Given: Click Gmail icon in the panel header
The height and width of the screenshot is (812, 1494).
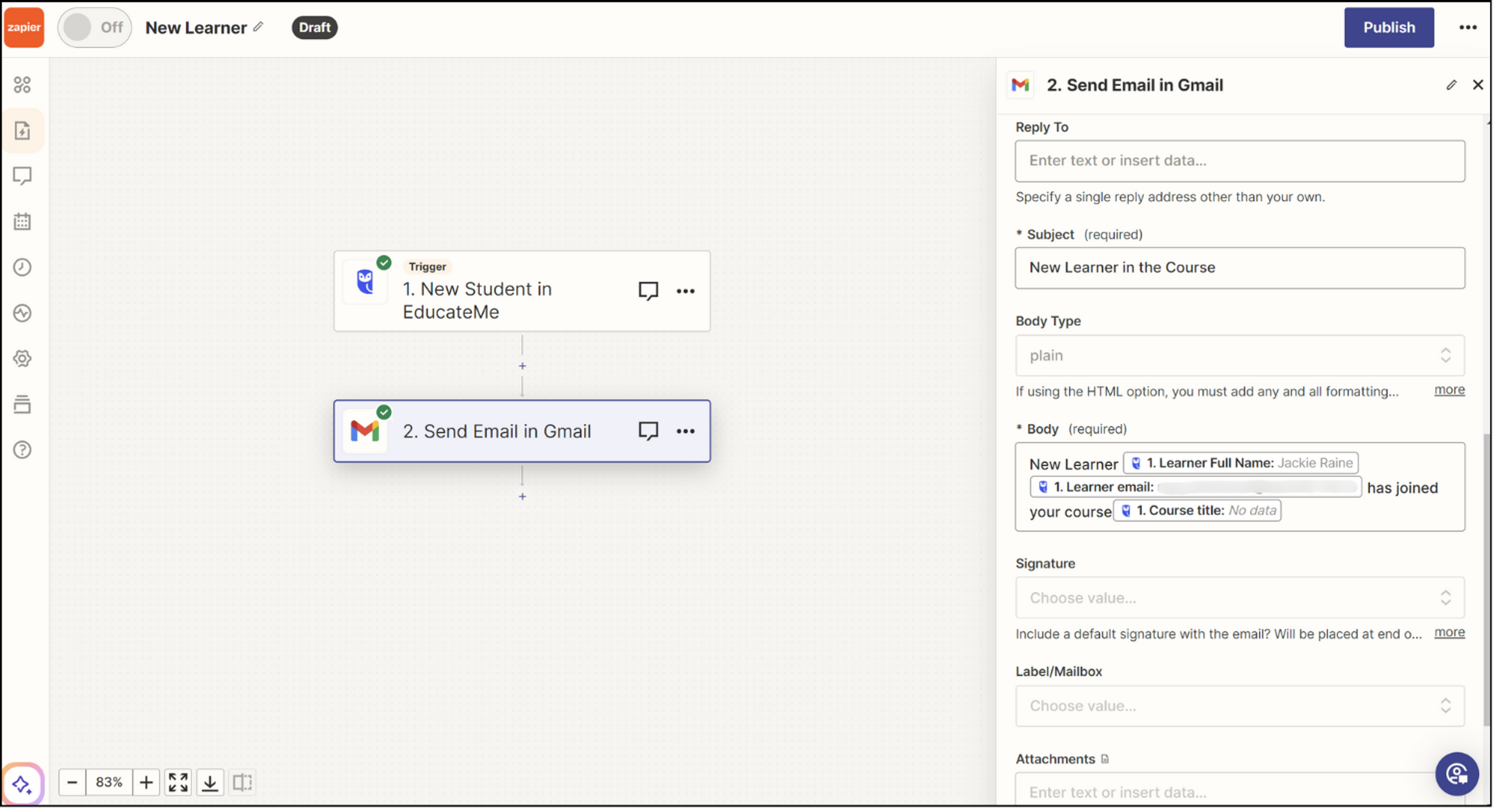Looking at the screenshot, I should point(1020,85).
